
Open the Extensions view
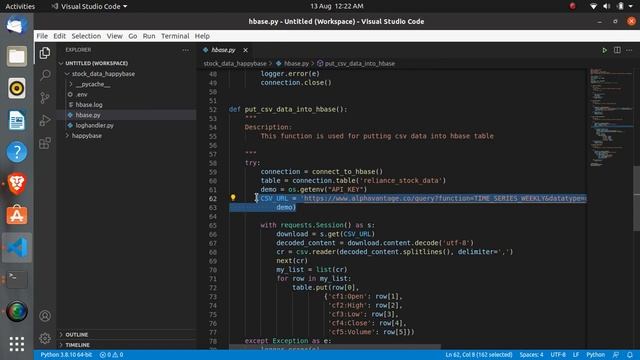click(x=45, y=143)
